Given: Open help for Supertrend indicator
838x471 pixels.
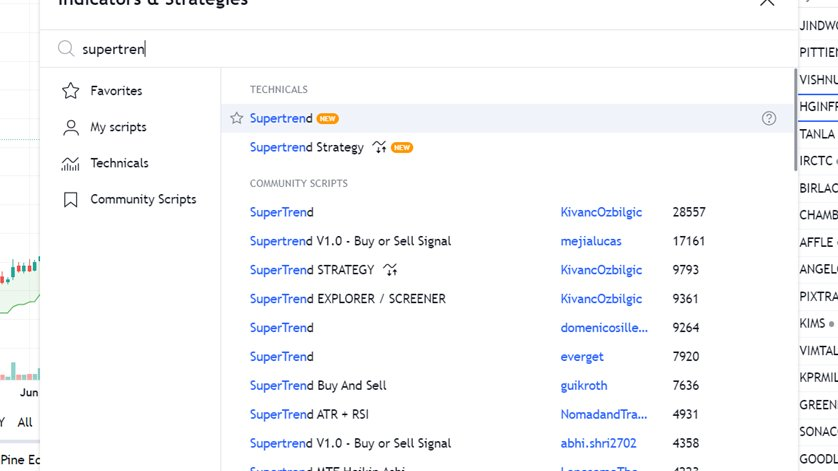Looking at the screenshot, I should click(x=769, y=118).
